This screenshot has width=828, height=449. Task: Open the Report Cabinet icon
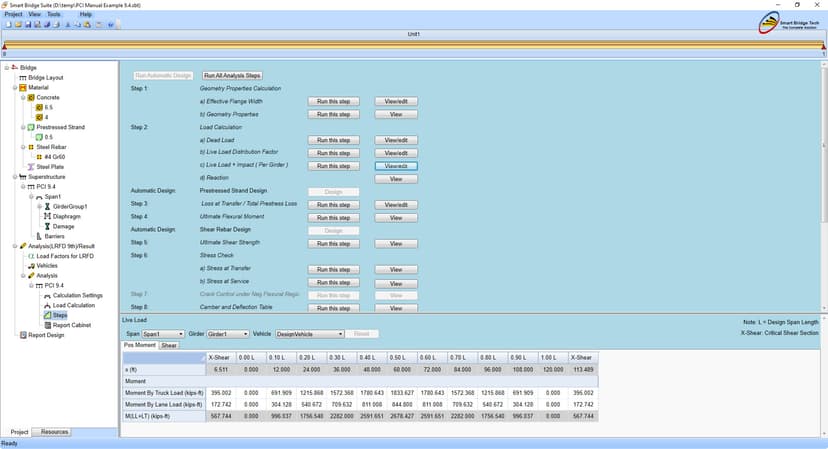pyautogui.click(x=48, y=325)
